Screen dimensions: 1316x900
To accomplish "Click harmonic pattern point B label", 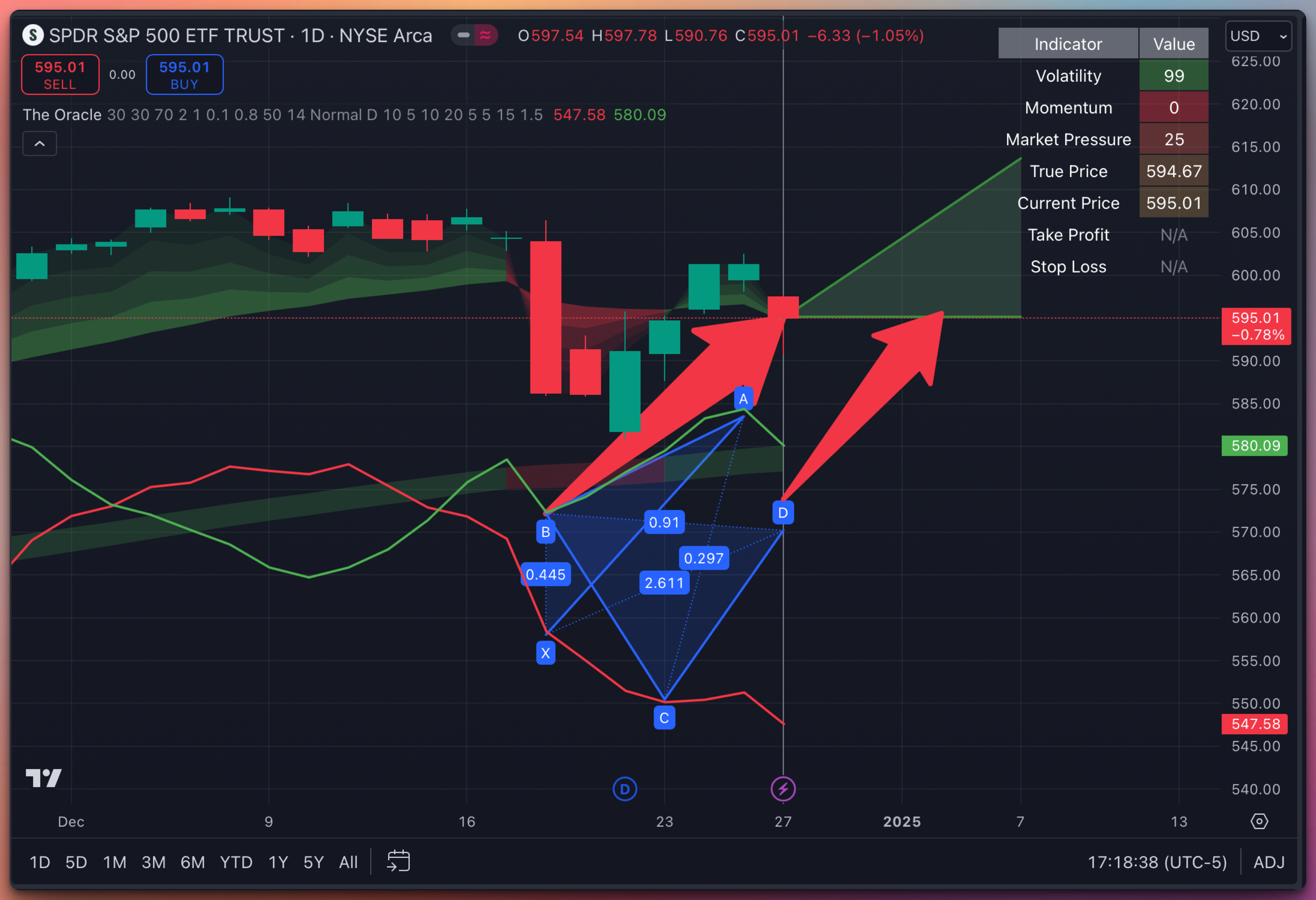I will pos(545,532).
